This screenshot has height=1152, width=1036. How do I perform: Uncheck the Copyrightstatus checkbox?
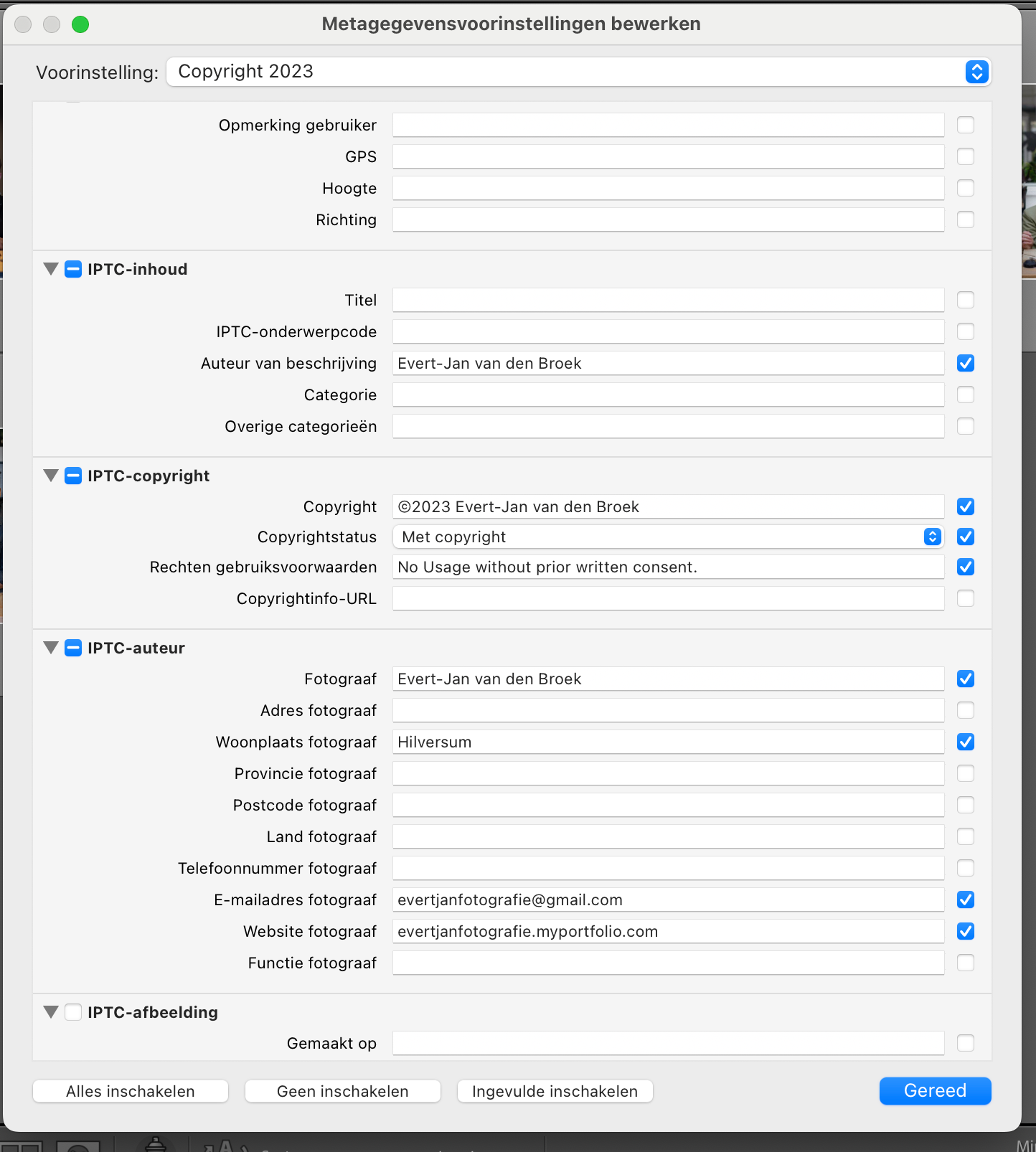coord(966,537)
